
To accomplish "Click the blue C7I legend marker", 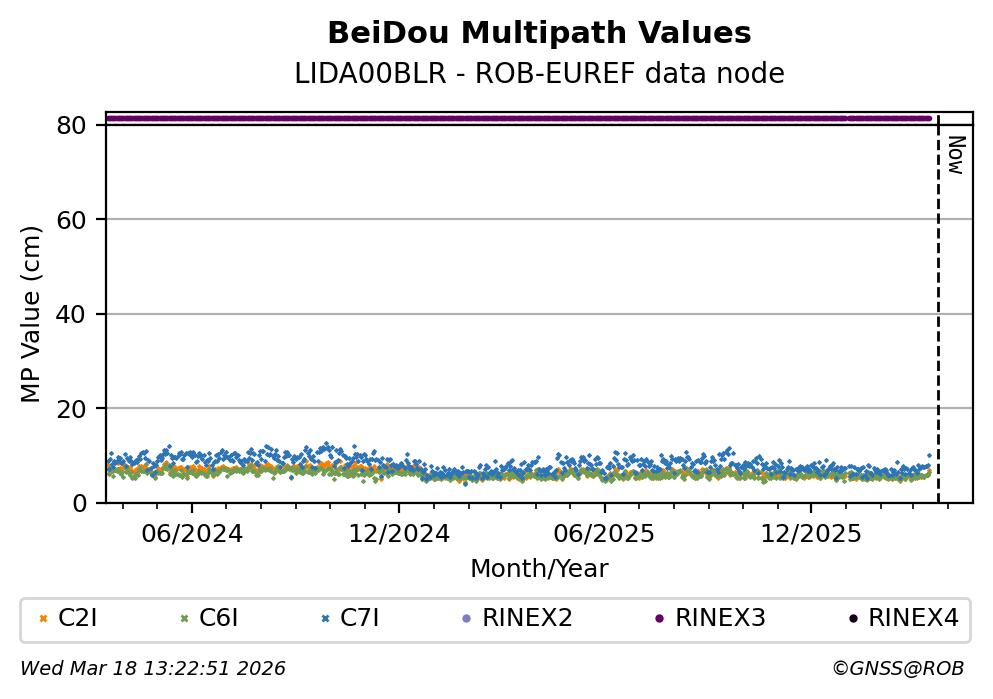I will tap(325, 619).
